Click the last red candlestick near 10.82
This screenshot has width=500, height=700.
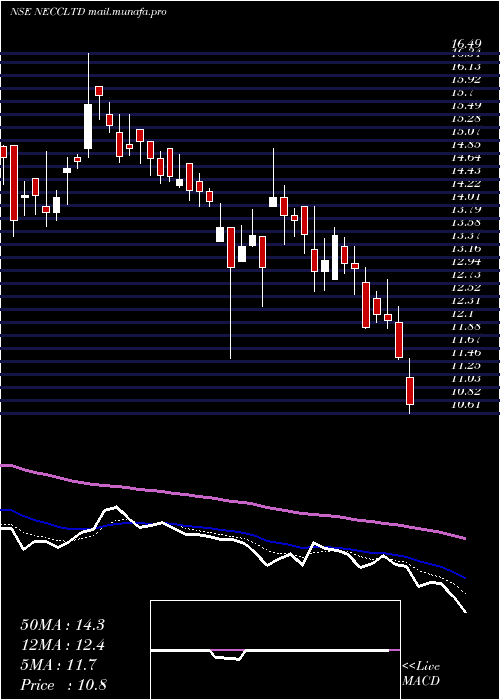point(409,391)
